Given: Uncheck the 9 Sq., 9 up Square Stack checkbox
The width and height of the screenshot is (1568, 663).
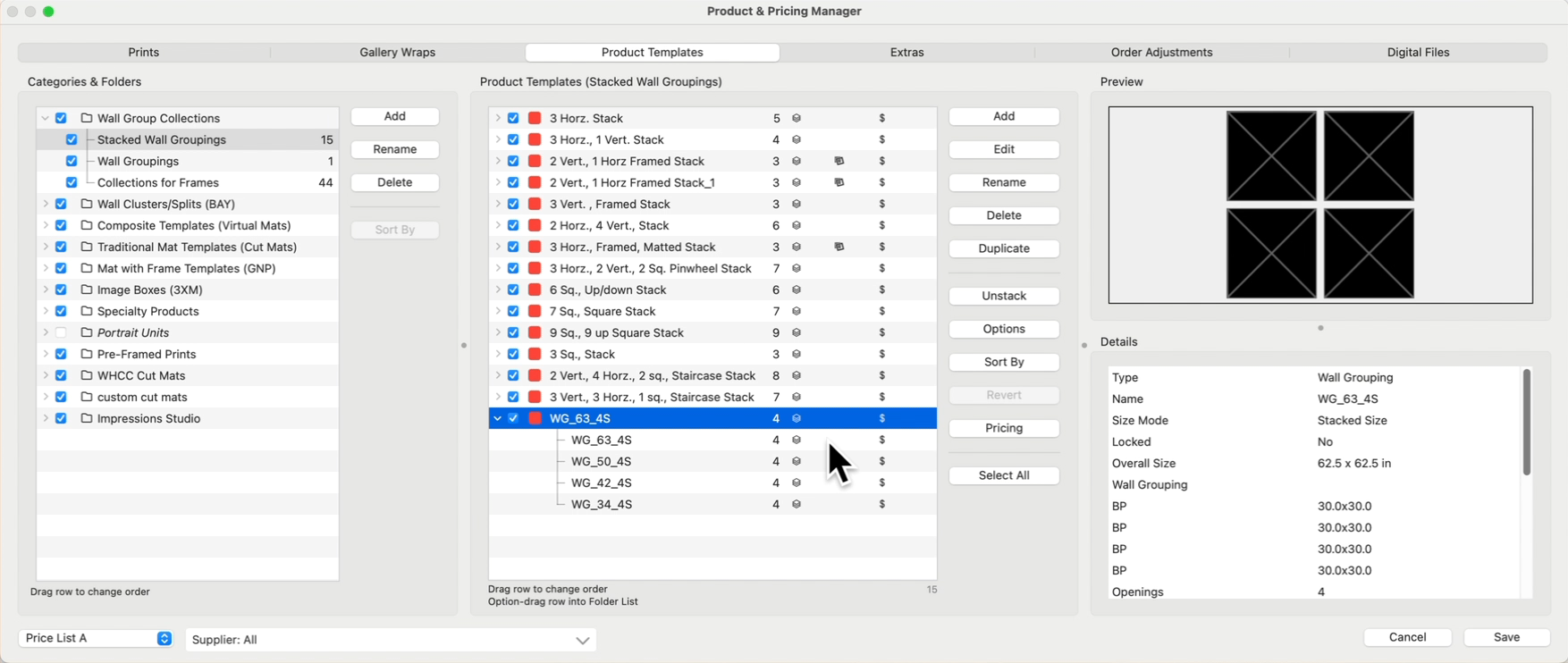Looking at the screenshot, I should 513,332.
